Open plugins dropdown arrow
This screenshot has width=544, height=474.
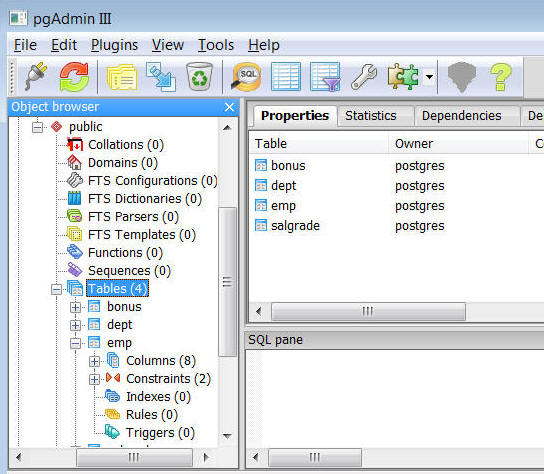pos(430,76)
